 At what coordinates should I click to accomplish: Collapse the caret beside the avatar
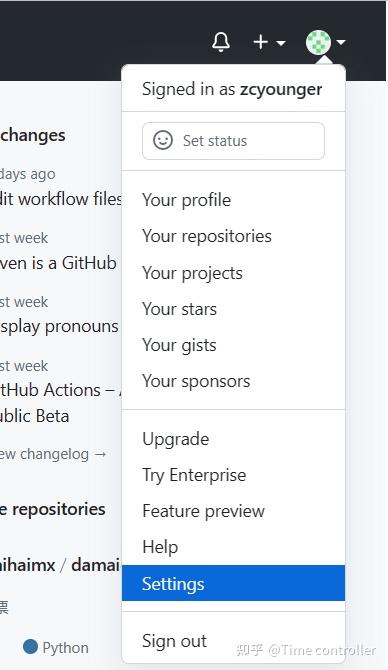341,42
